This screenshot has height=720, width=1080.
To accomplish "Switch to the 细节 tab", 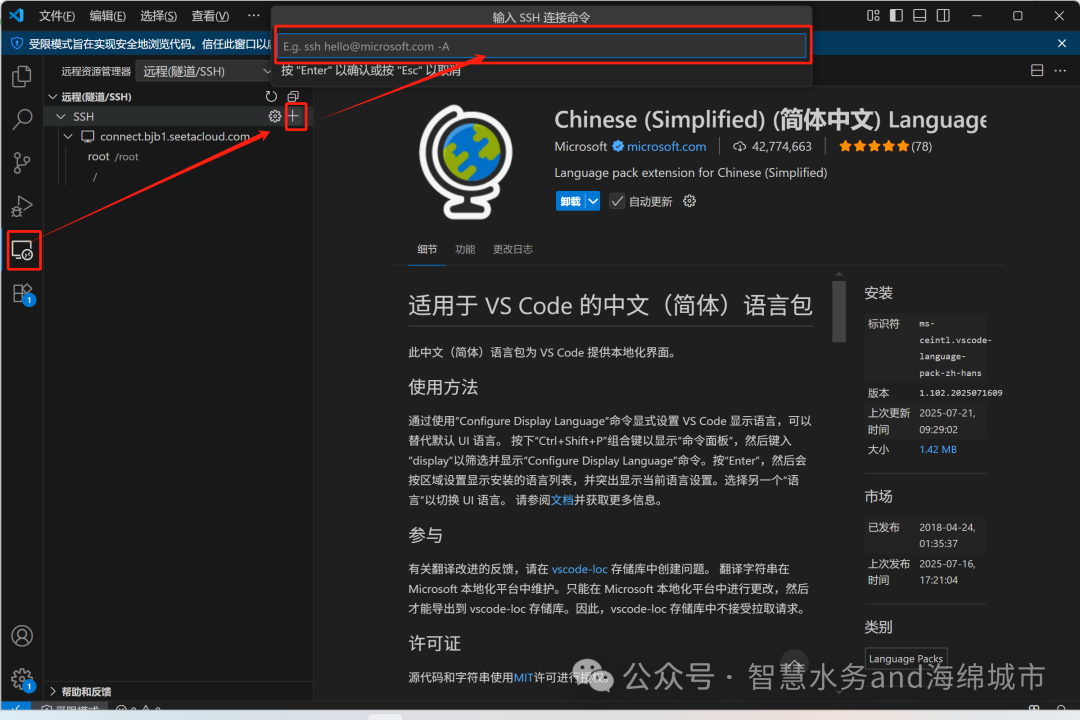I will point(427,249).
